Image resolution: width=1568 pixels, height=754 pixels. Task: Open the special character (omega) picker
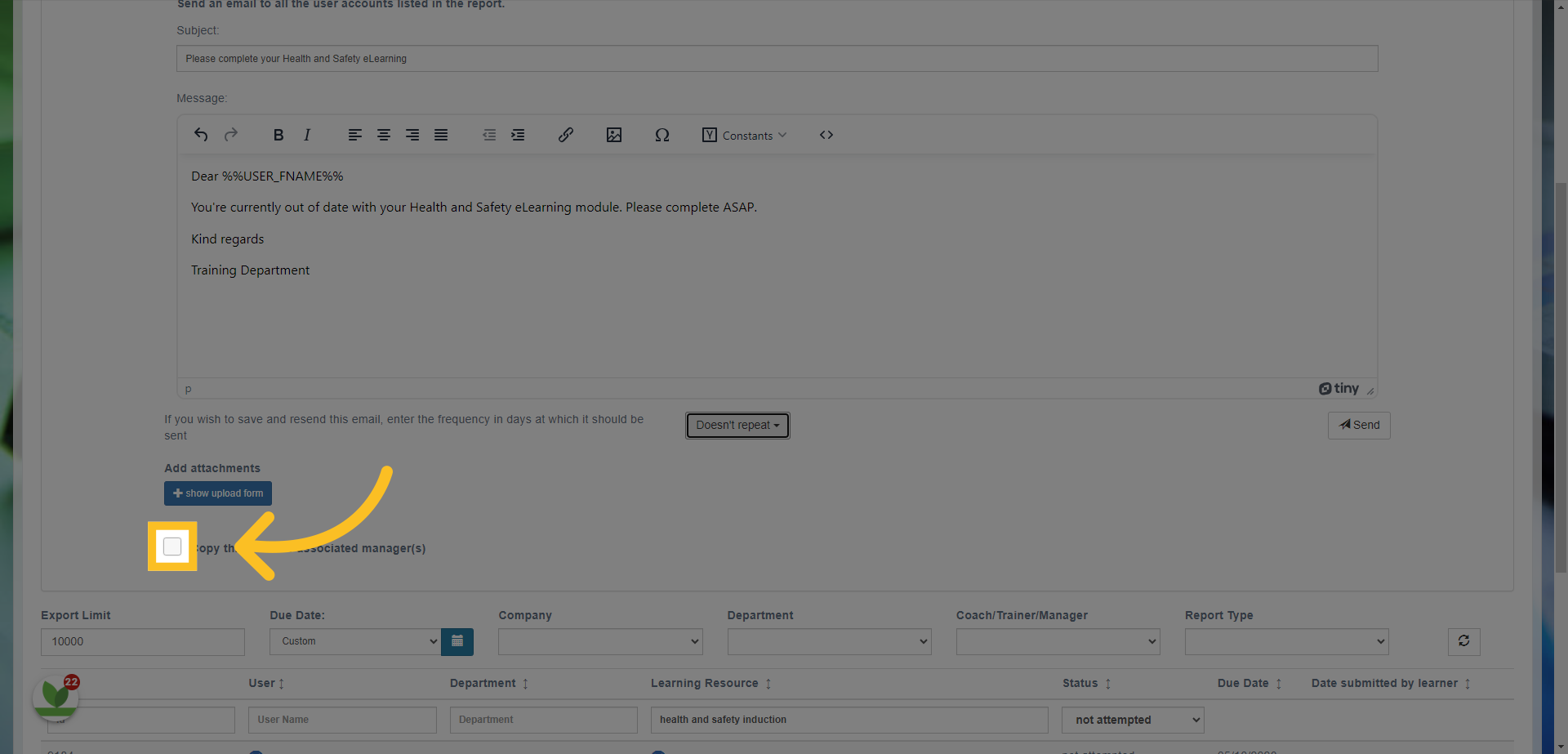662,135
